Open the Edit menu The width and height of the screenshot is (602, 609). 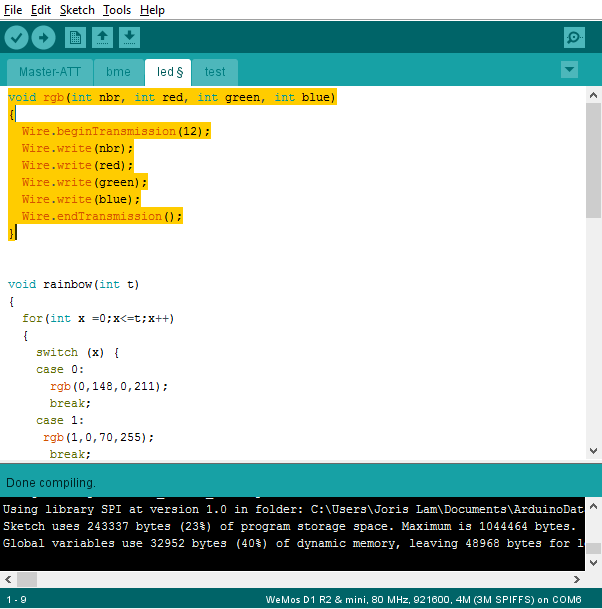pos(41,10)
